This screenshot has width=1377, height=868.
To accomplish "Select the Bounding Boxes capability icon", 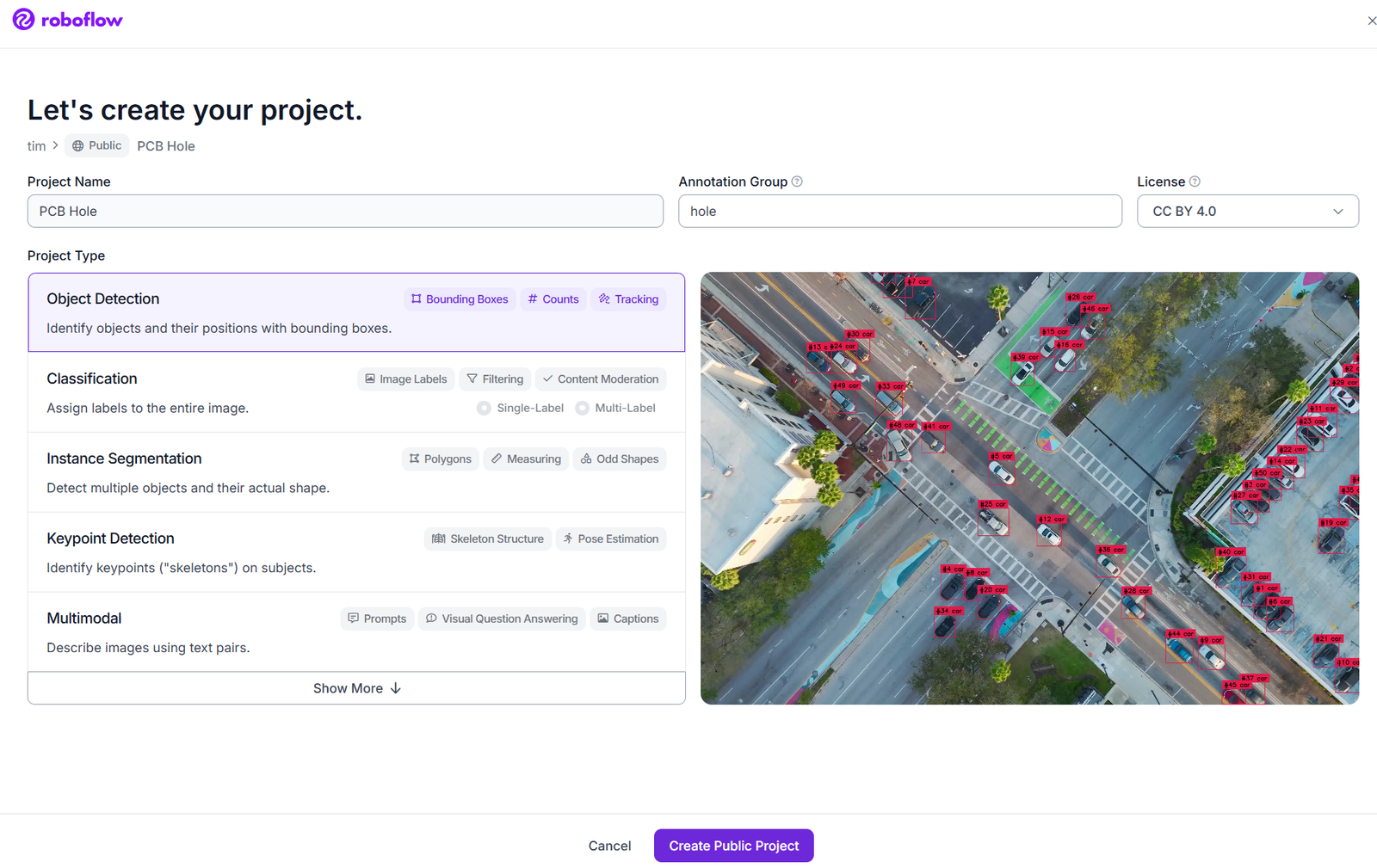I will (417, 299).
